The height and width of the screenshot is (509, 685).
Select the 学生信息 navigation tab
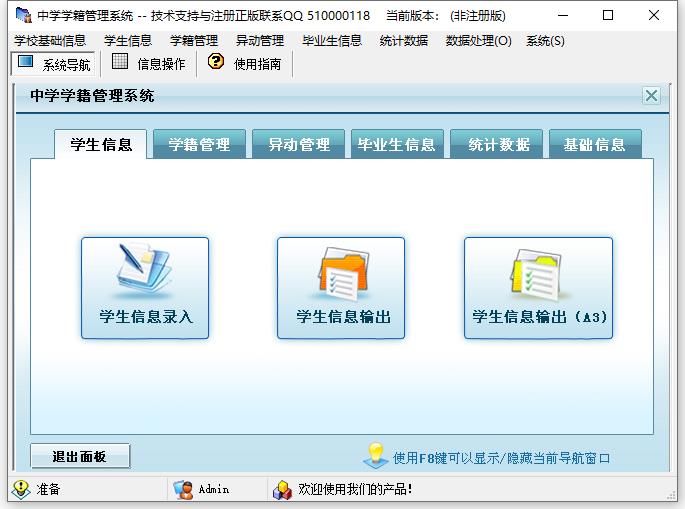(100, 144)
